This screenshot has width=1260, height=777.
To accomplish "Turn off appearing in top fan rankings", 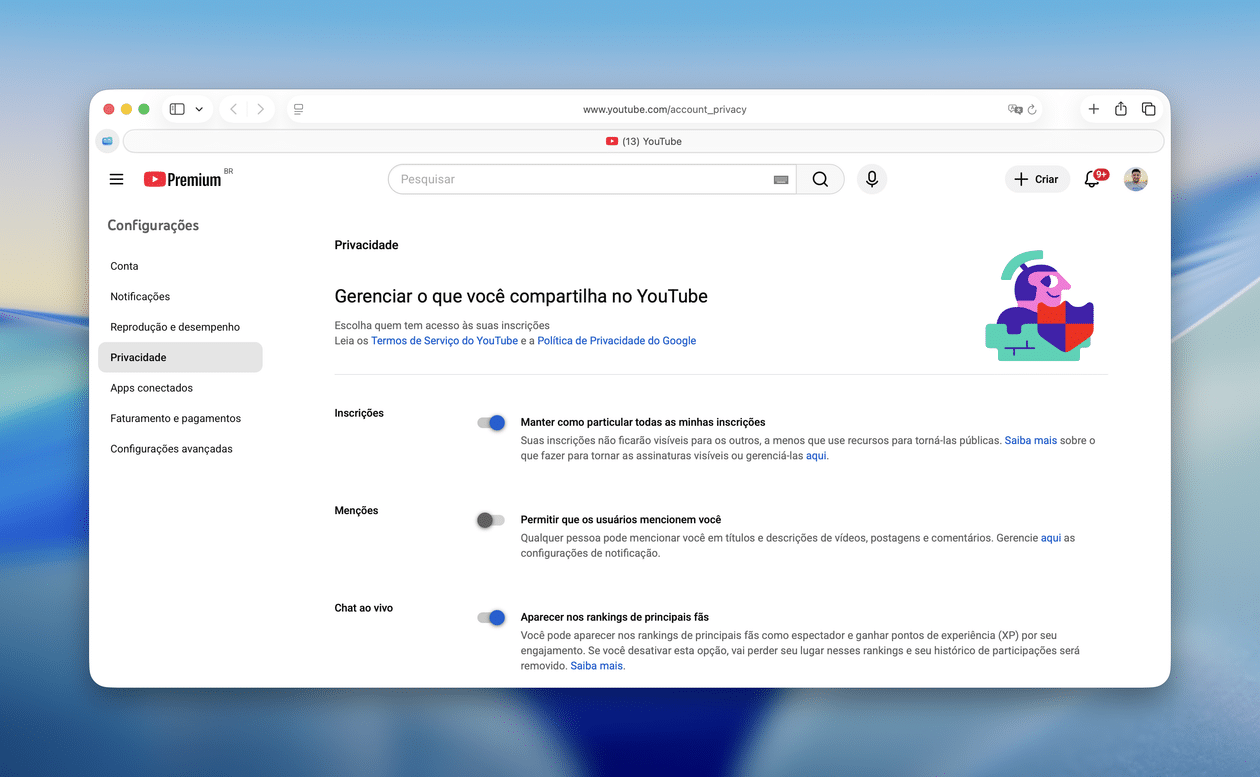I will 491,618.
